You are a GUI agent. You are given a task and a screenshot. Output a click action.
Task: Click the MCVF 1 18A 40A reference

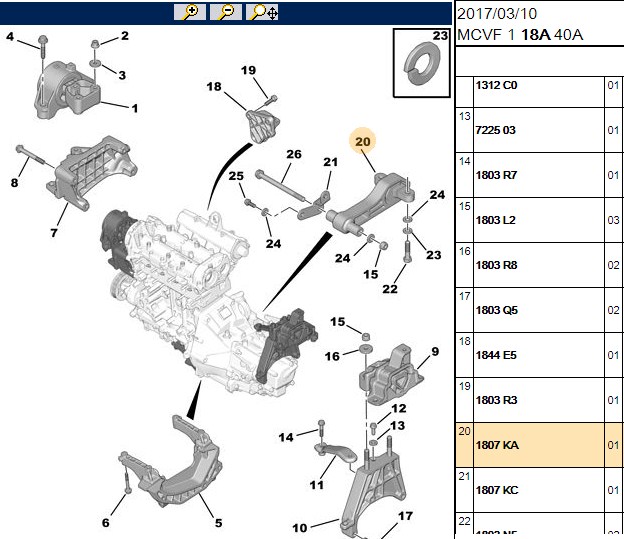pyautogui.click(x=520, y=35)
